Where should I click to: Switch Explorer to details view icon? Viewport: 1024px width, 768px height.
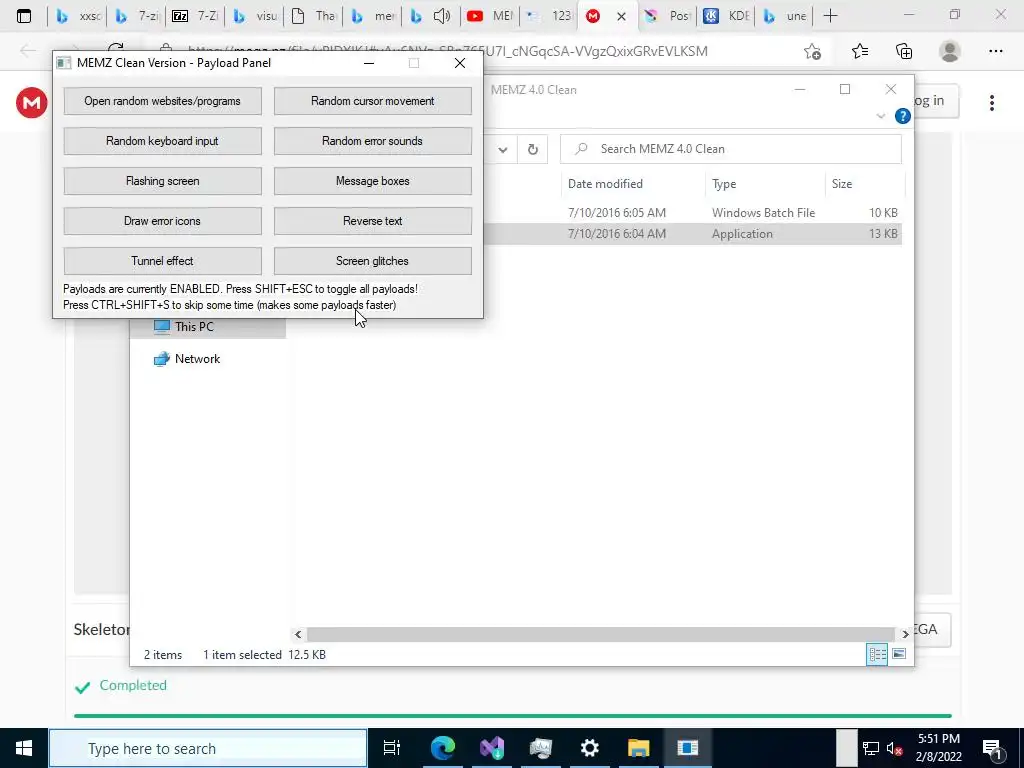[x=877, y=654]
